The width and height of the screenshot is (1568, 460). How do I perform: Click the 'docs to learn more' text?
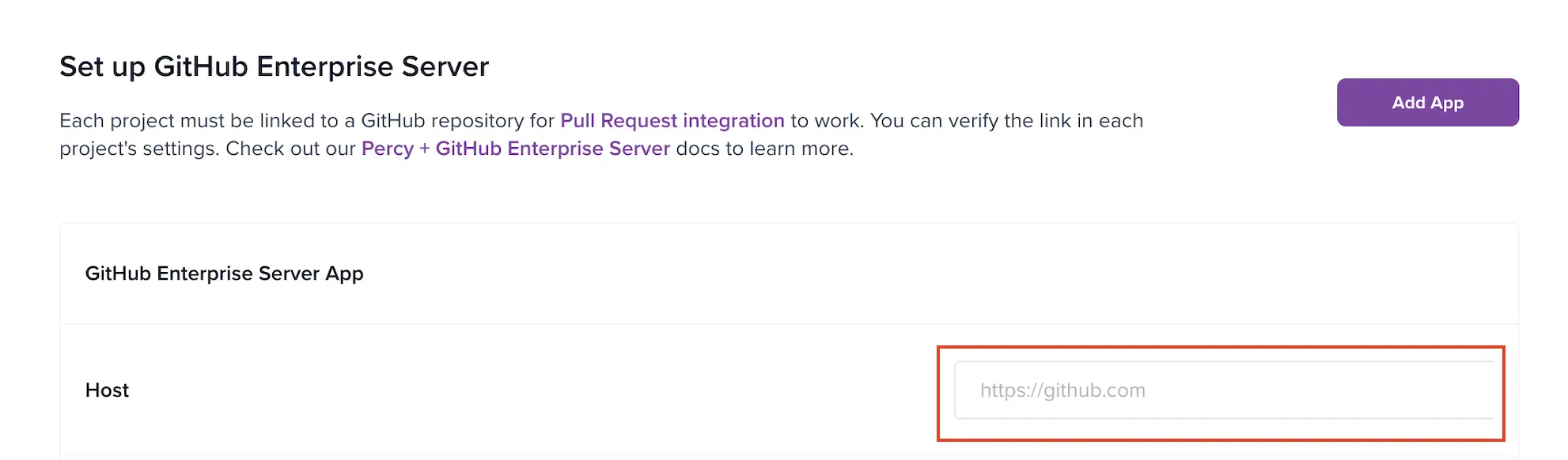coord(764,149)
